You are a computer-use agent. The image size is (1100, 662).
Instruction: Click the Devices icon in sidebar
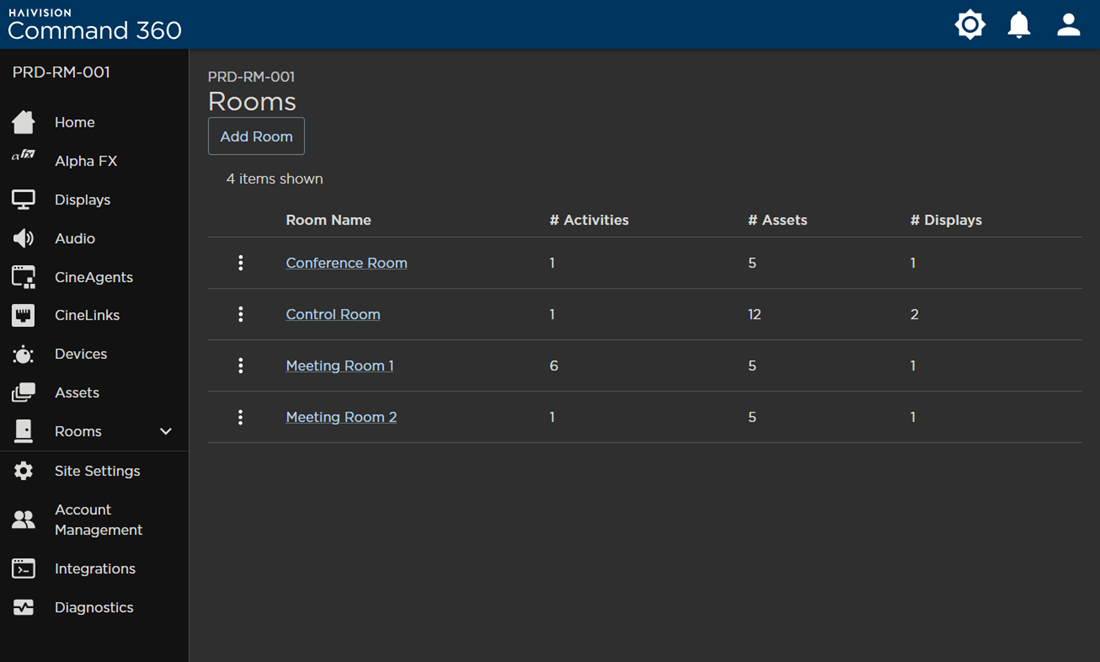point(23,354)
